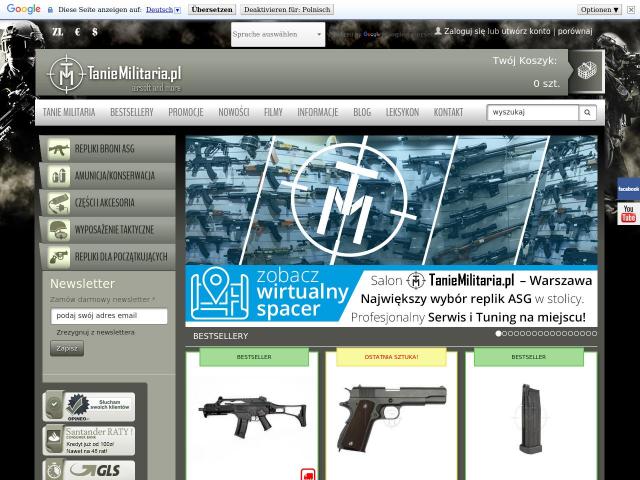
Task: Open the Facebook side tab
Action: (628, 189)
